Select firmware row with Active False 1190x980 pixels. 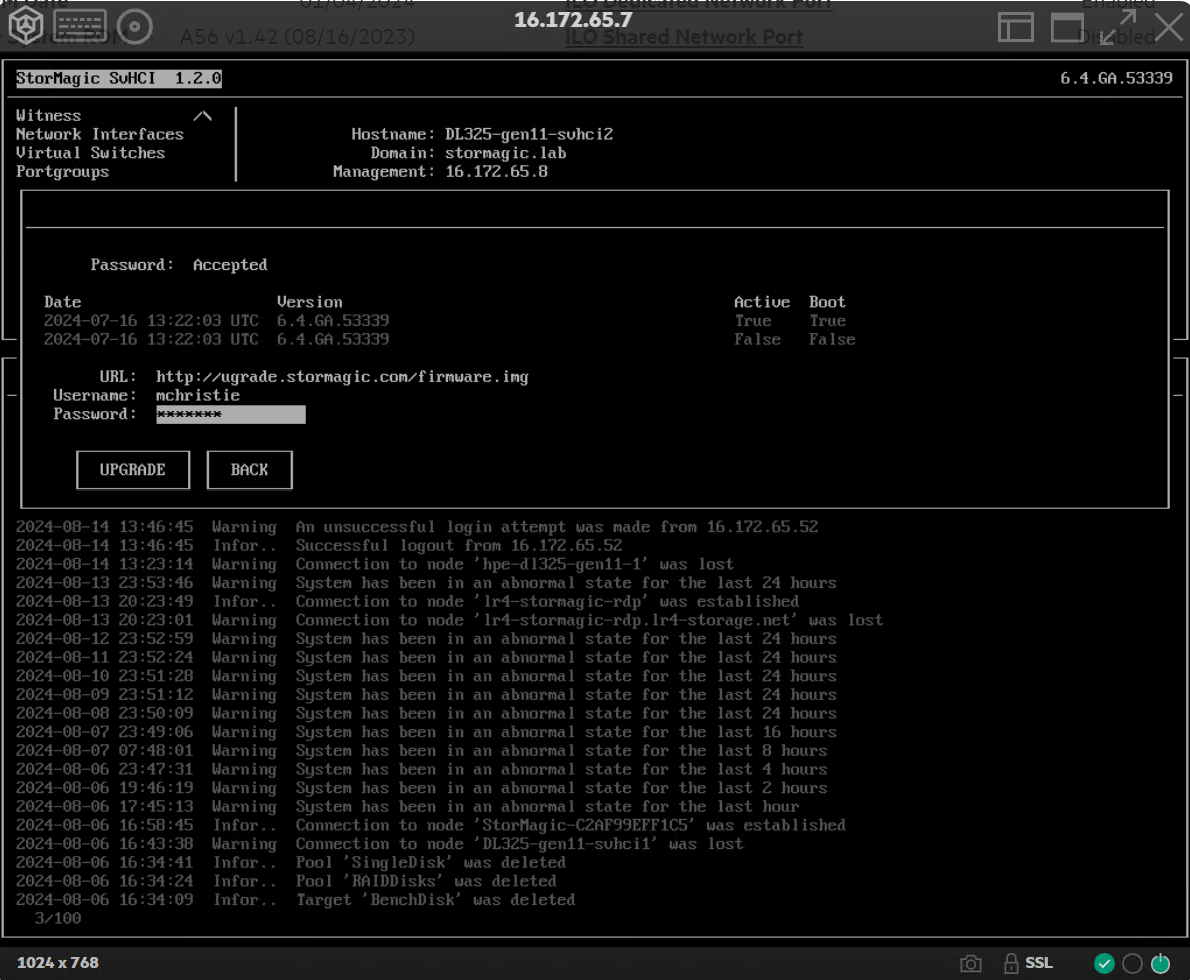tap(449, 339)
